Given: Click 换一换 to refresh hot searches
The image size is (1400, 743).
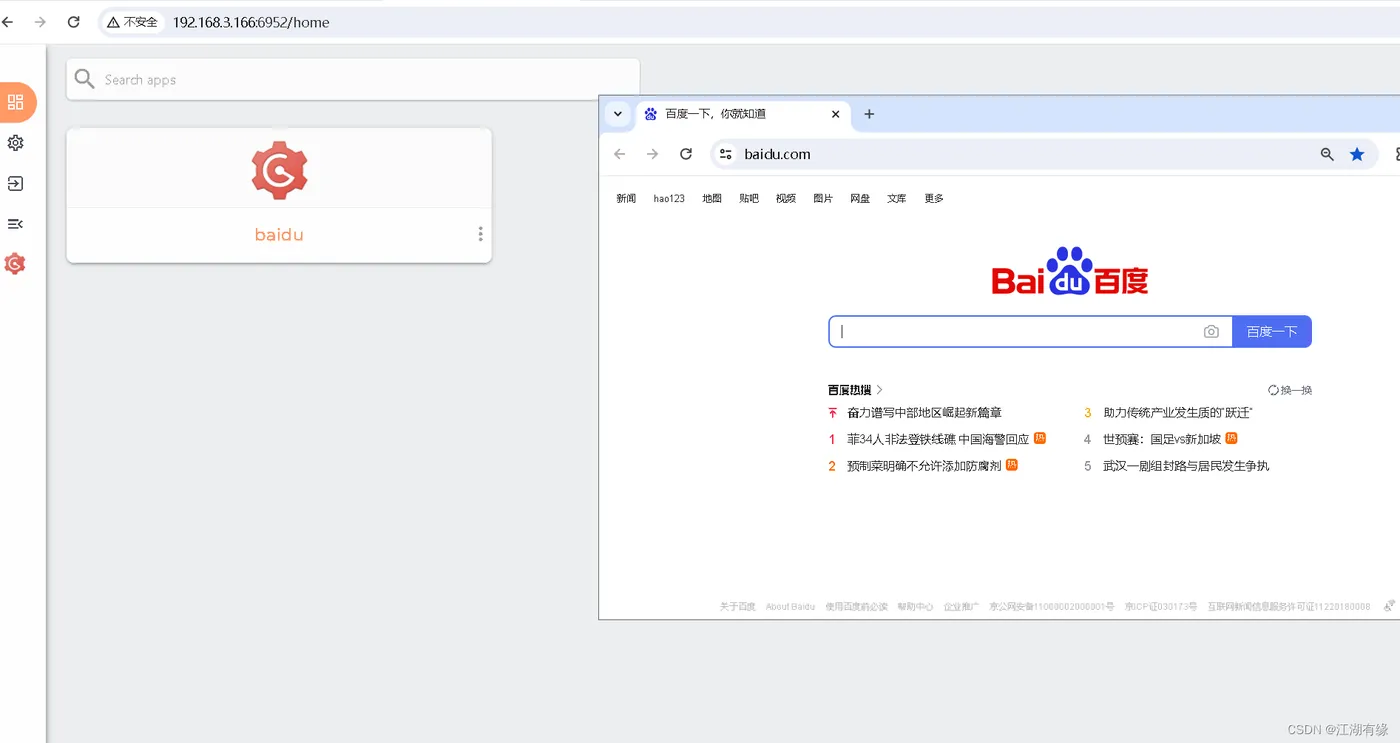Looking at the screenshot, I should click(1290, 390).
